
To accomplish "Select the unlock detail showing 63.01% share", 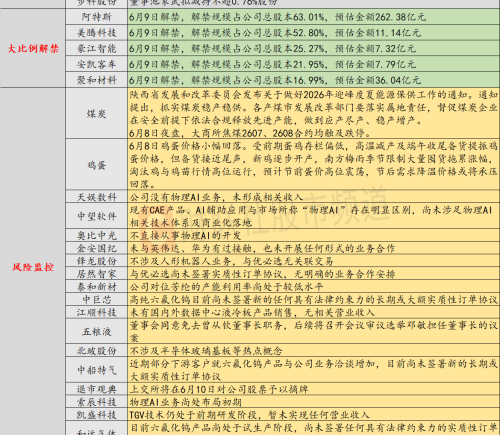I will pyautogui.click(x=313, y=17).
